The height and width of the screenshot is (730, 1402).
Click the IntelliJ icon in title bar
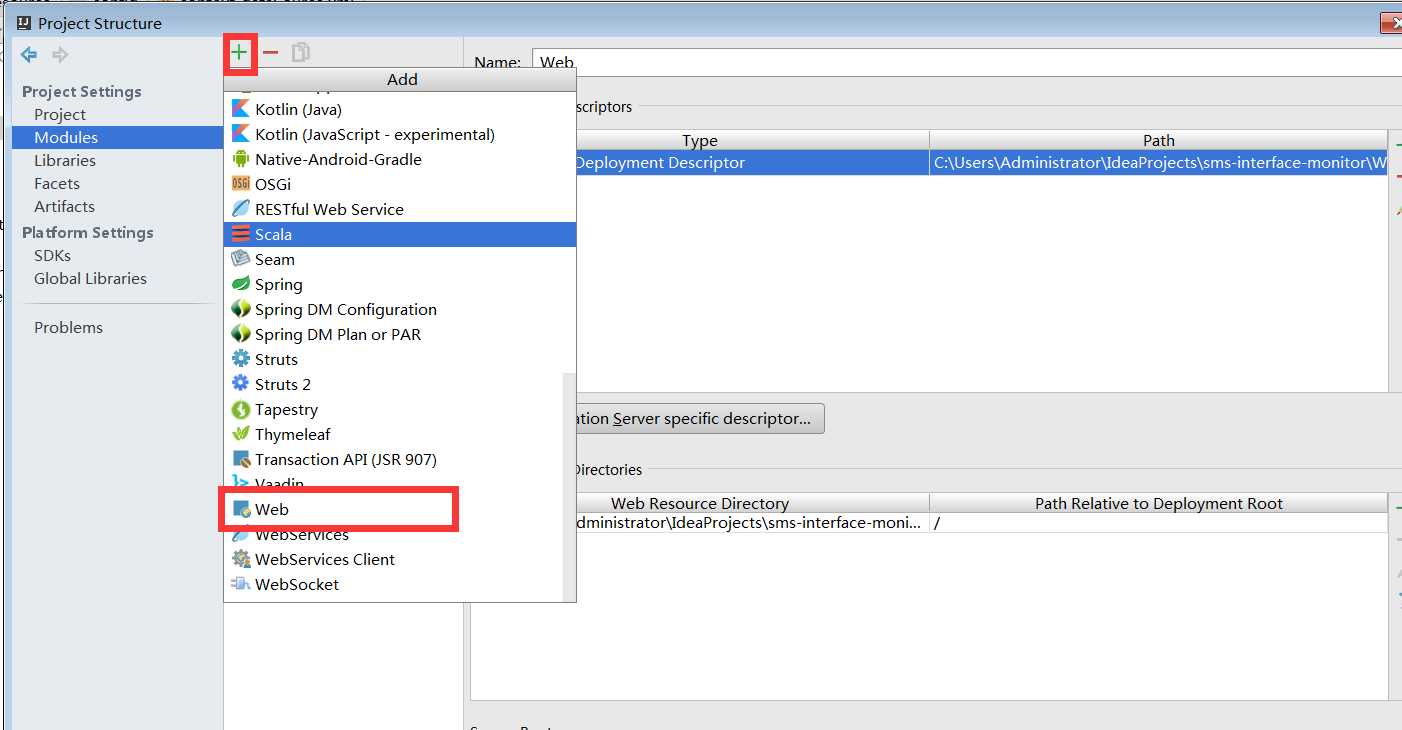[24, 22]
